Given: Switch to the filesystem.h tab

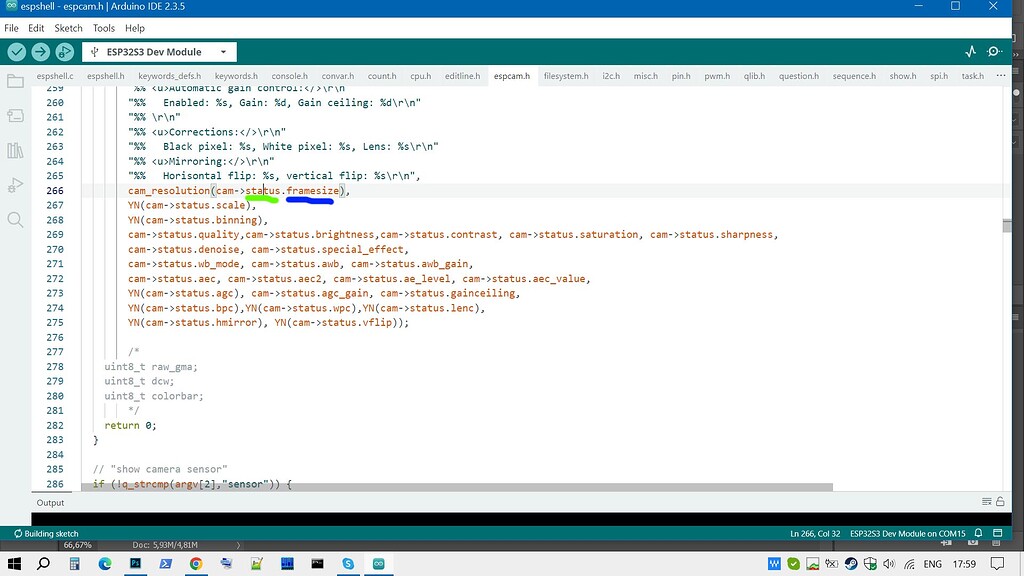Looking at the screenshot, I should coord(564,75).
